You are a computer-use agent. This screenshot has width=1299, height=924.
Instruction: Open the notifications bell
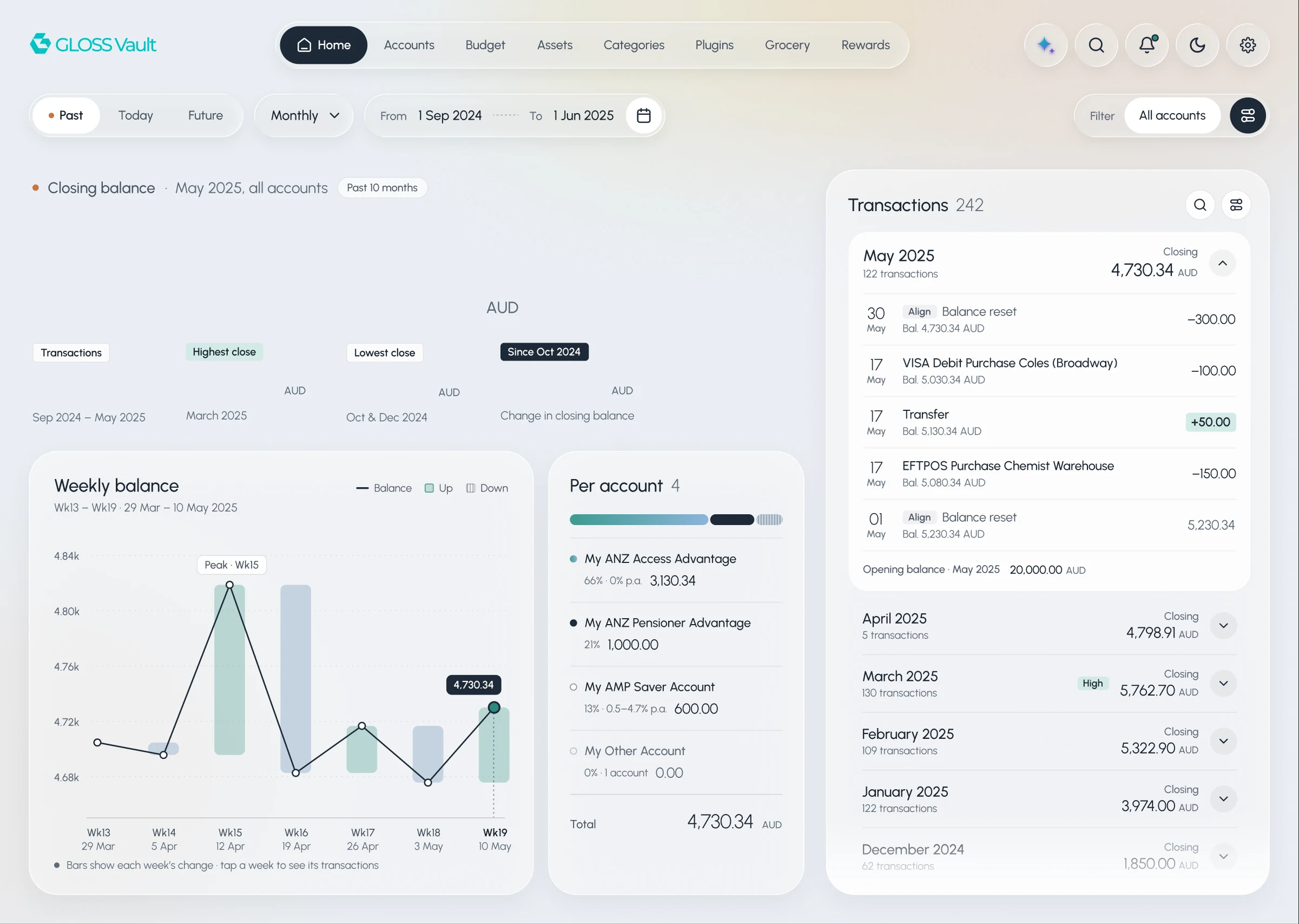(1146, 45)
